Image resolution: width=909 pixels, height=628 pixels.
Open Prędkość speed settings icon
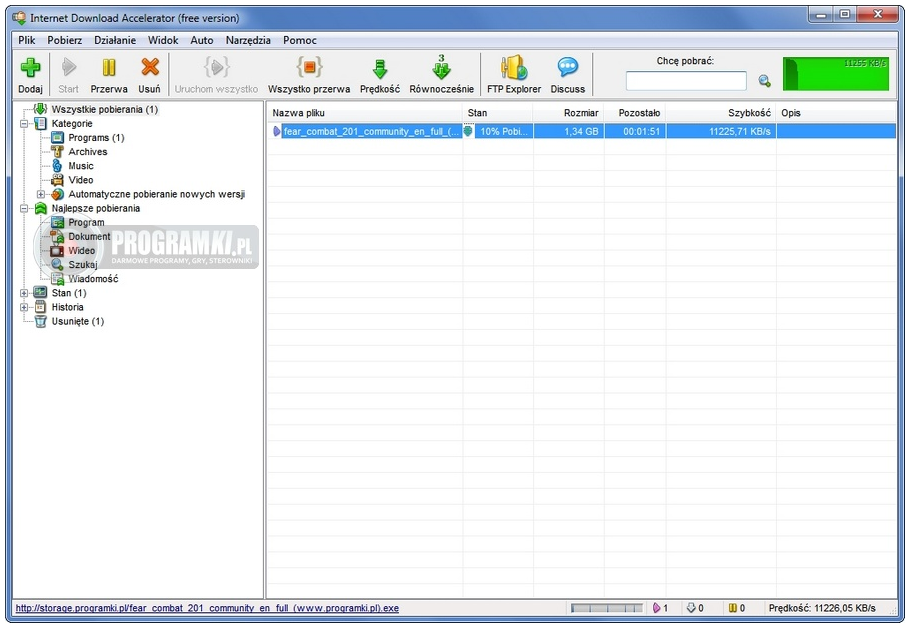pyautogui.click(x=380, y=68)
